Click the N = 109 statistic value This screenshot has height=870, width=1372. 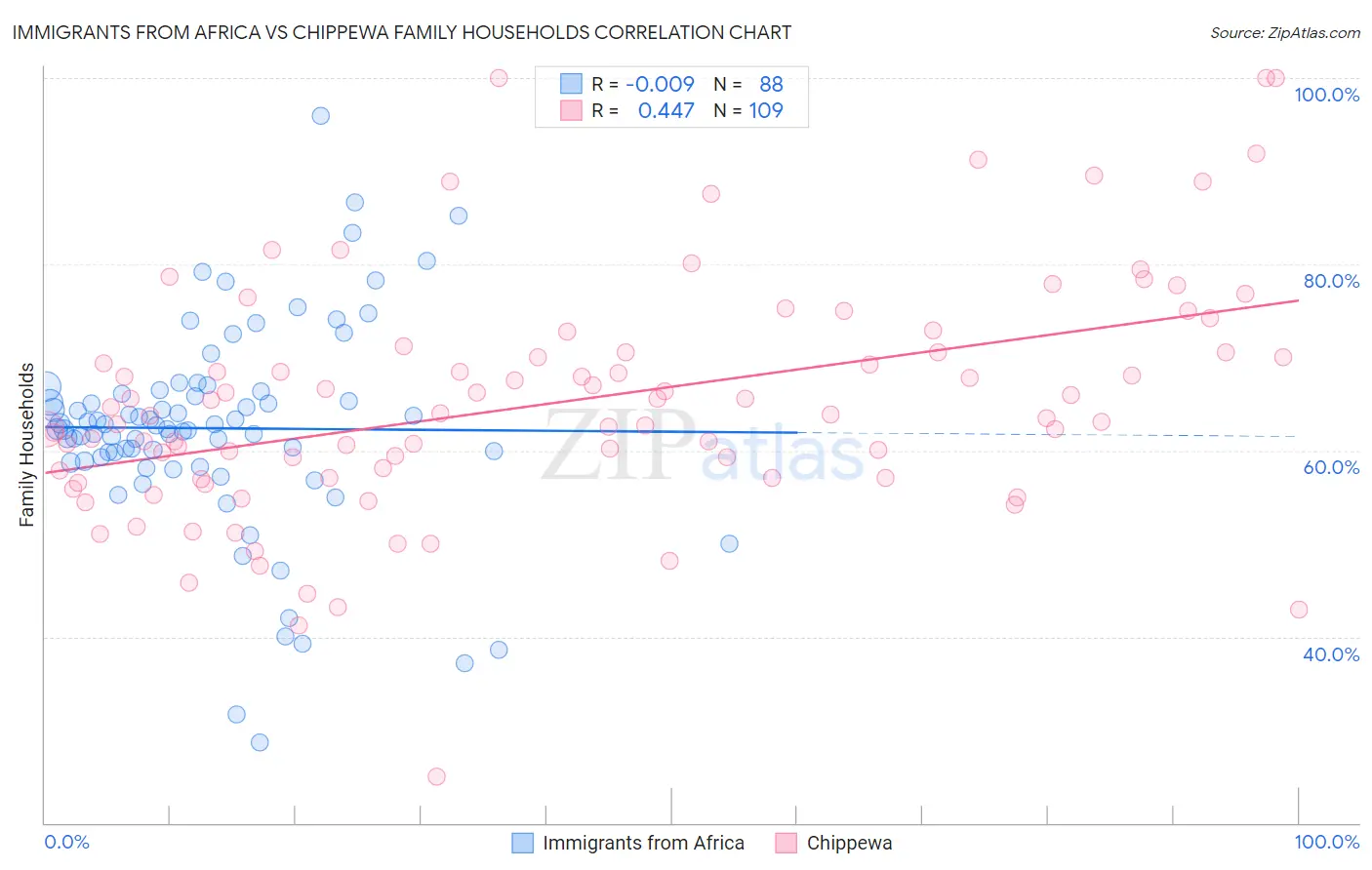748,110
